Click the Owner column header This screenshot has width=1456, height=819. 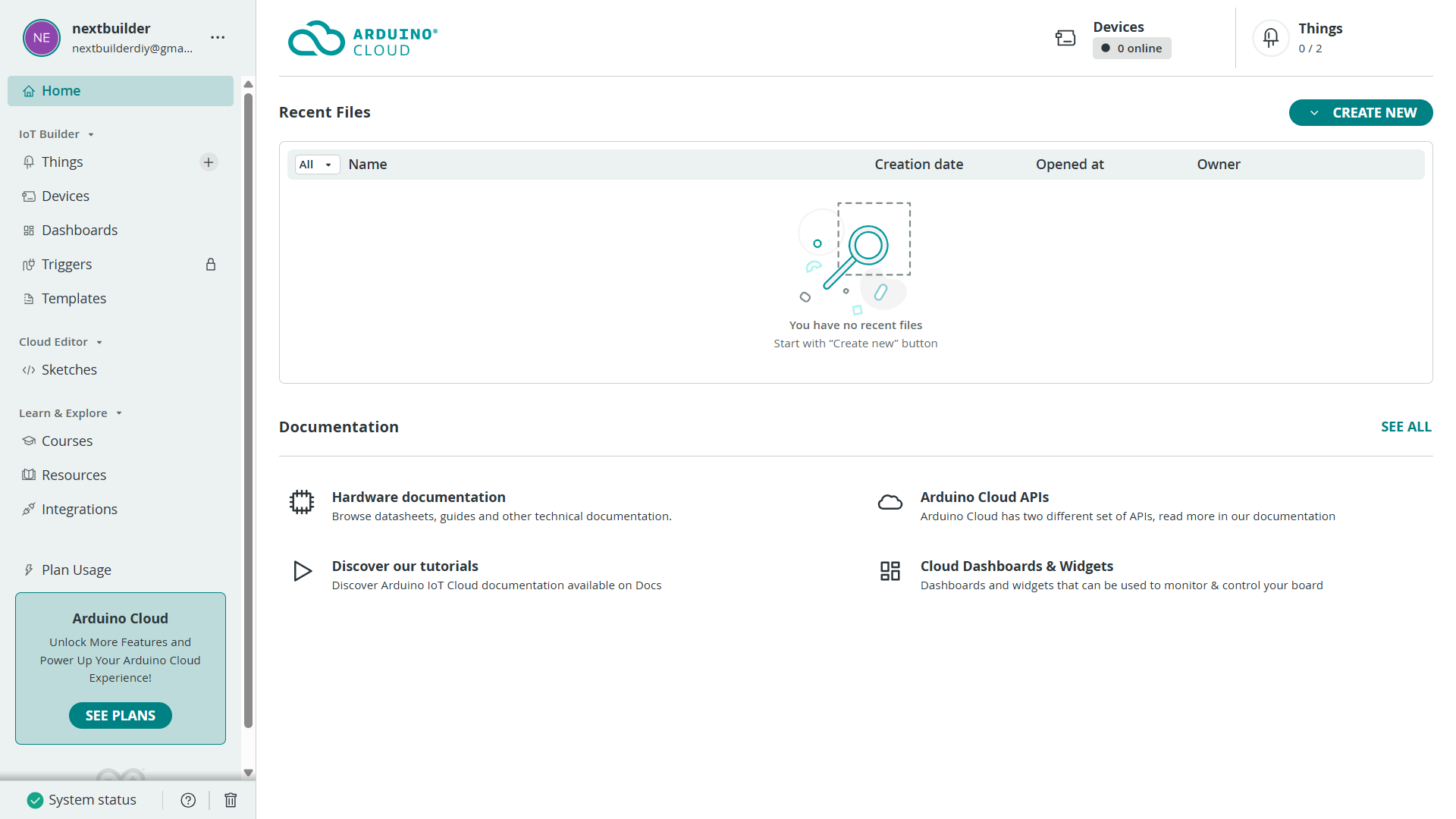(x=1219, y=165)
